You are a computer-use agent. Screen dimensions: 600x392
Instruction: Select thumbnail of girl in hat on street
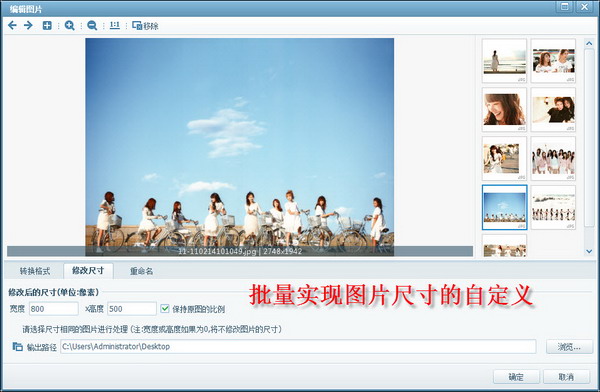point(504,158)
